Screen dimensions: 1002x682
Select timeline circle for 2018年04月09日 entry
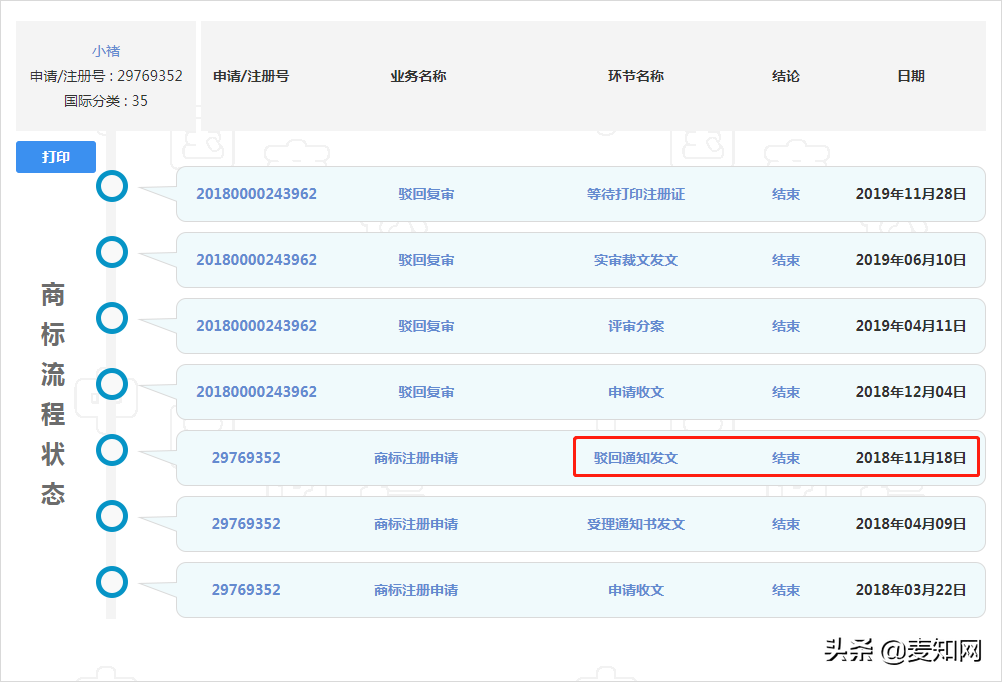click(x=112, y=516)
